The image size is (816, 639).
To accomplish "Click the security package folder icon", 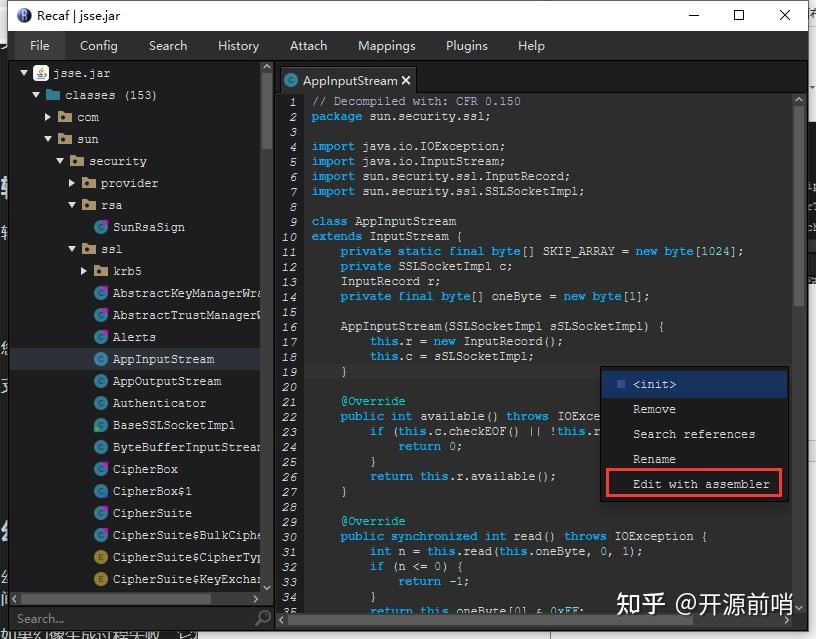I will tap(76, 160).
